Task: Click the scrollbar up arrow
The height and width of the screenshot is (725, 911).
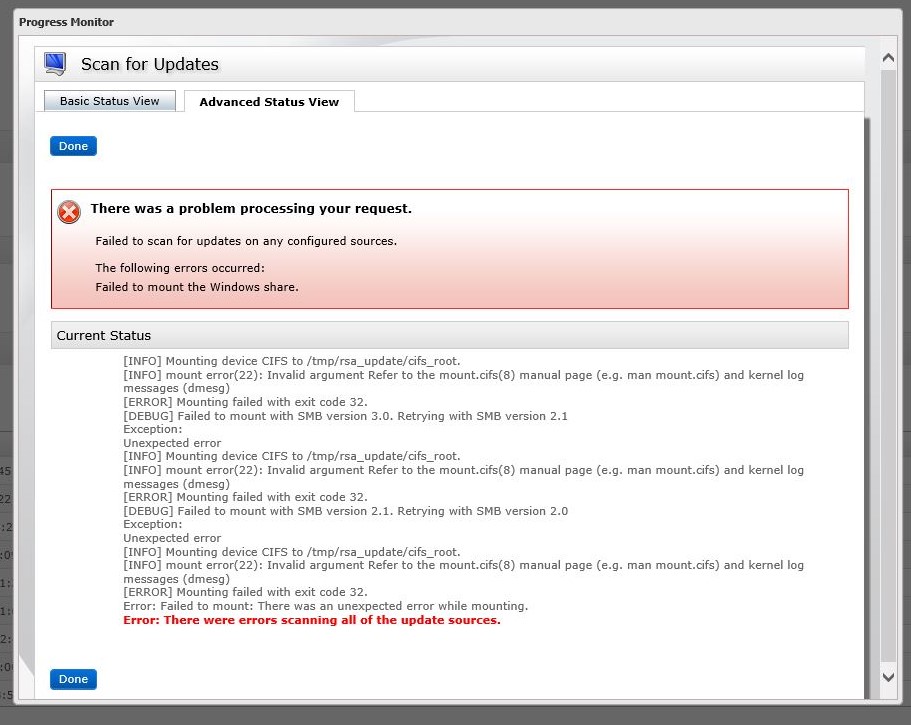Action: 887,57
